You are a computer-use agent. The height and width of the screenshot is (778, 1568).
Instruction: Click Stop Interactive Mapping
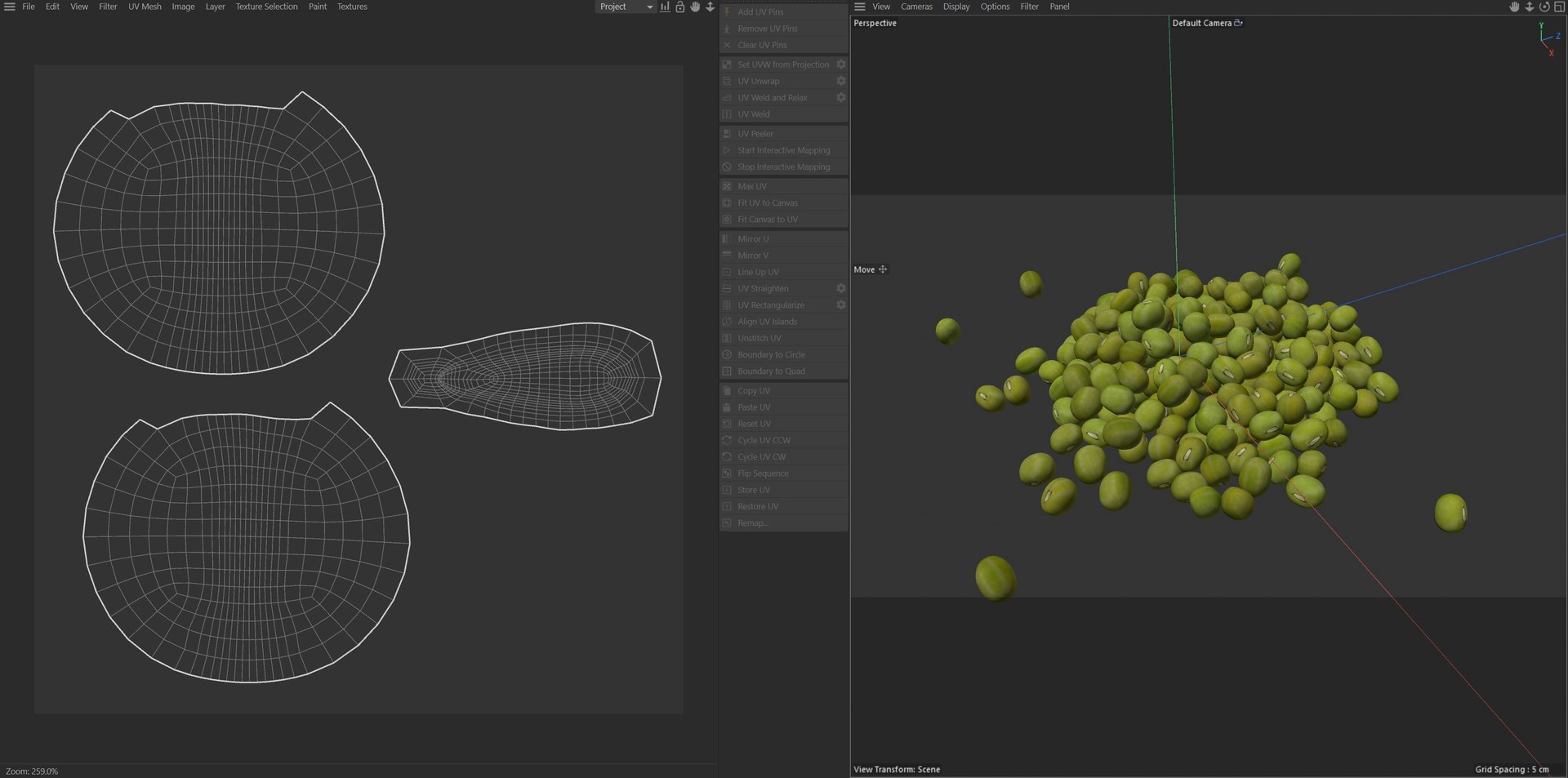click(x=783, y=167)
